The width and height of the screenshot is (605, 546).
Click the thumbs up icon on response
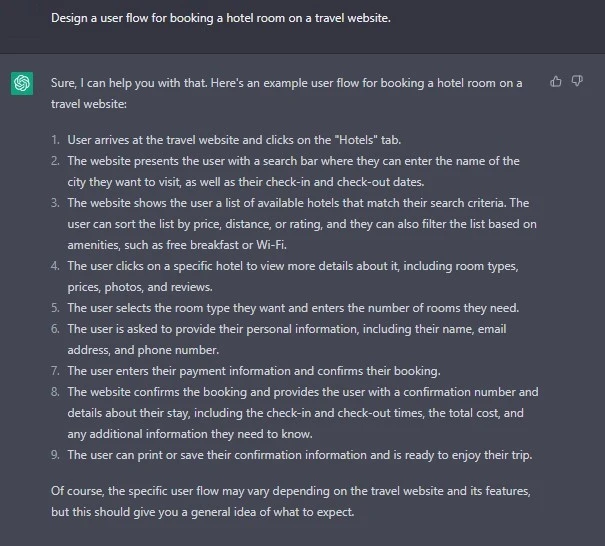pos(556,81)
